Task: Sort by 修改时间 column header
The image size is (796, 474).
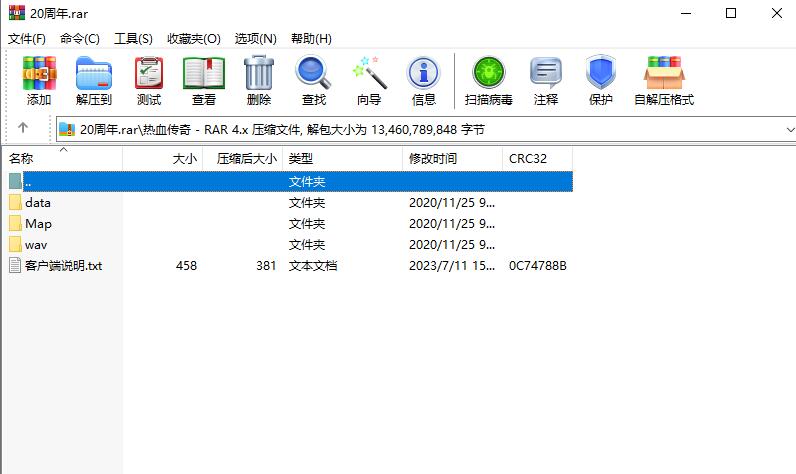Action: [452, 159]
